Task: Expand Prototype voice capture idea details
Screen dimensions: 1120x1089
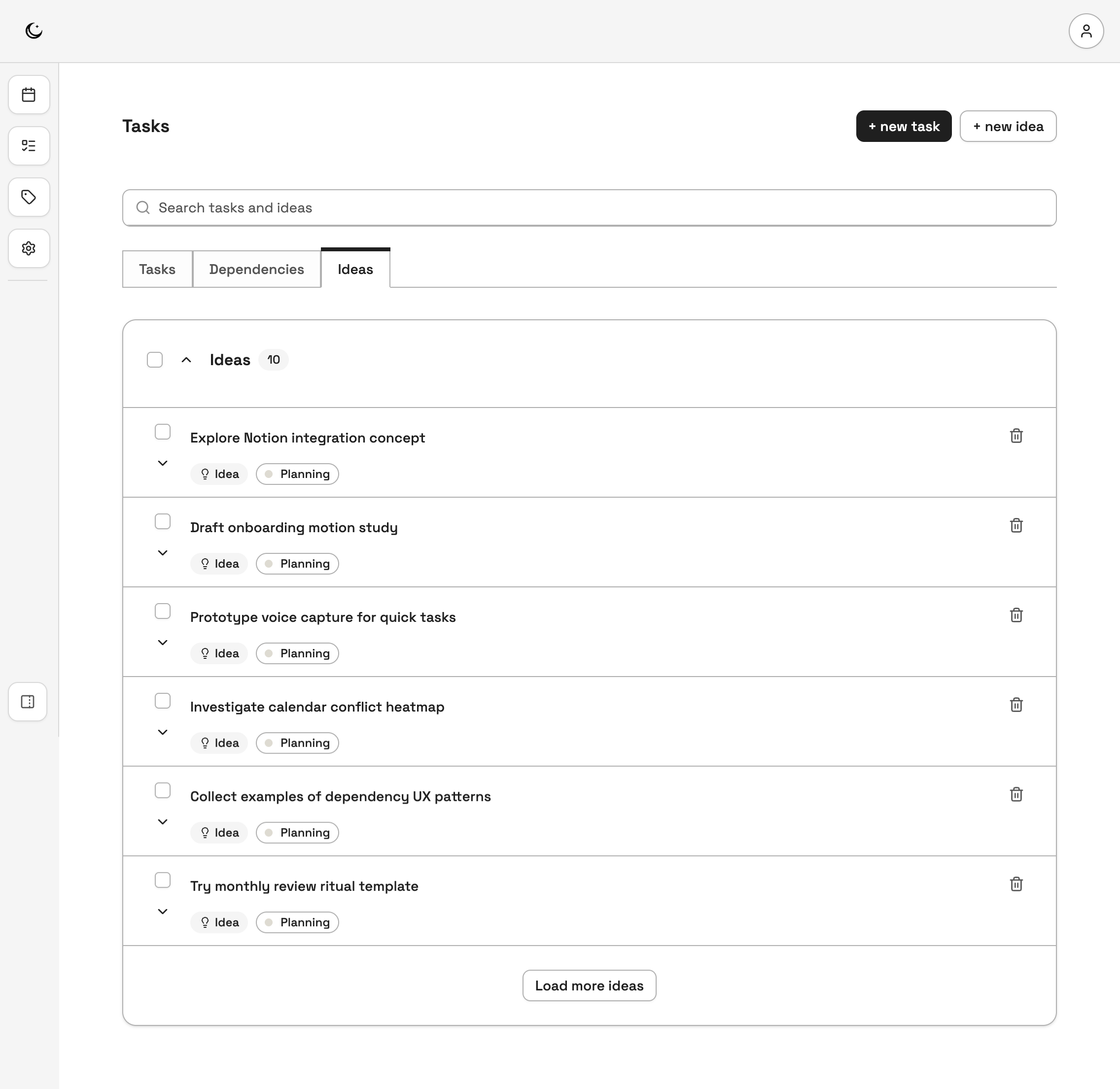Action: [x=163, y=642]
